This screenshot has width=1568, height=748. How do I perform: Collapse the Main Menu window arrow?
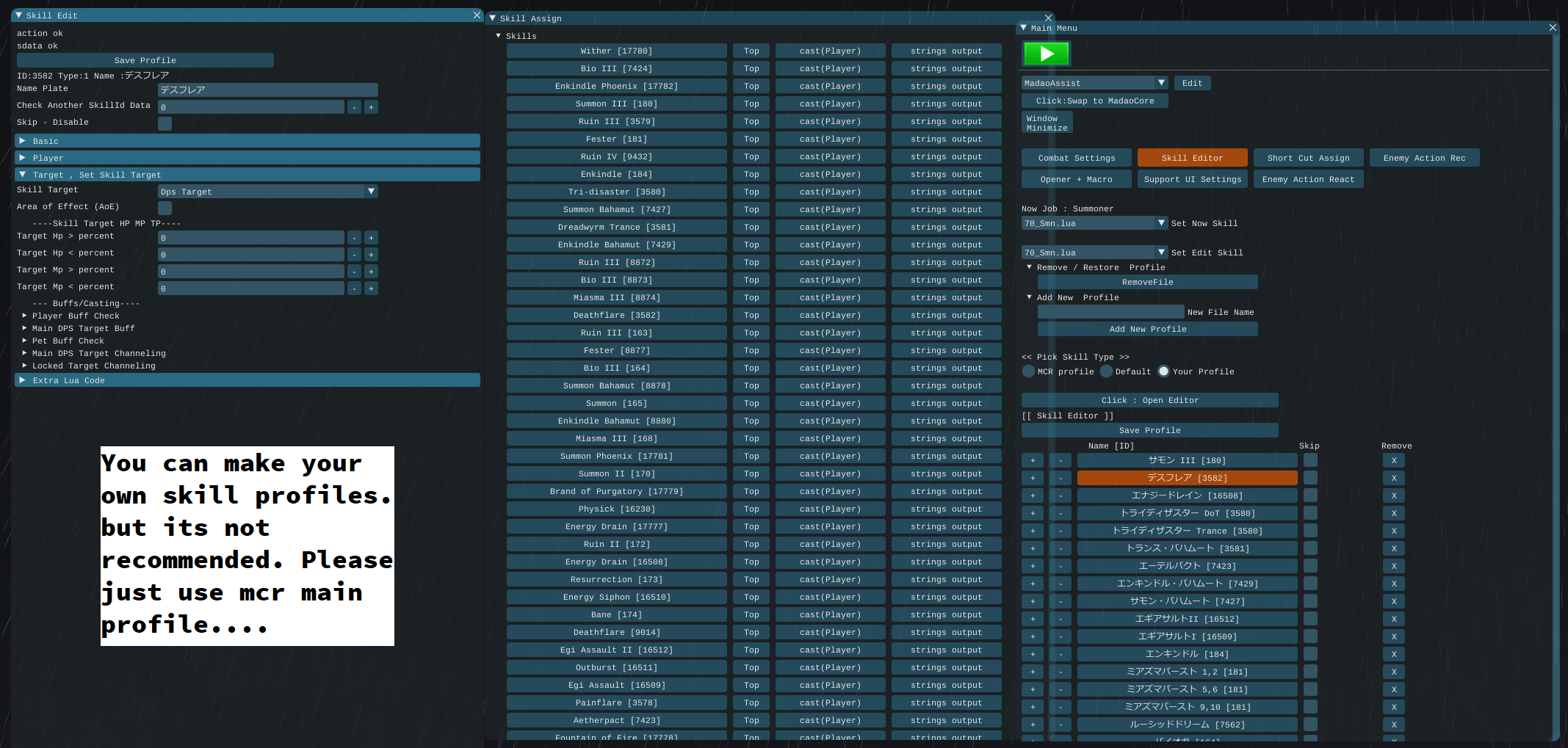[1024, 28]
